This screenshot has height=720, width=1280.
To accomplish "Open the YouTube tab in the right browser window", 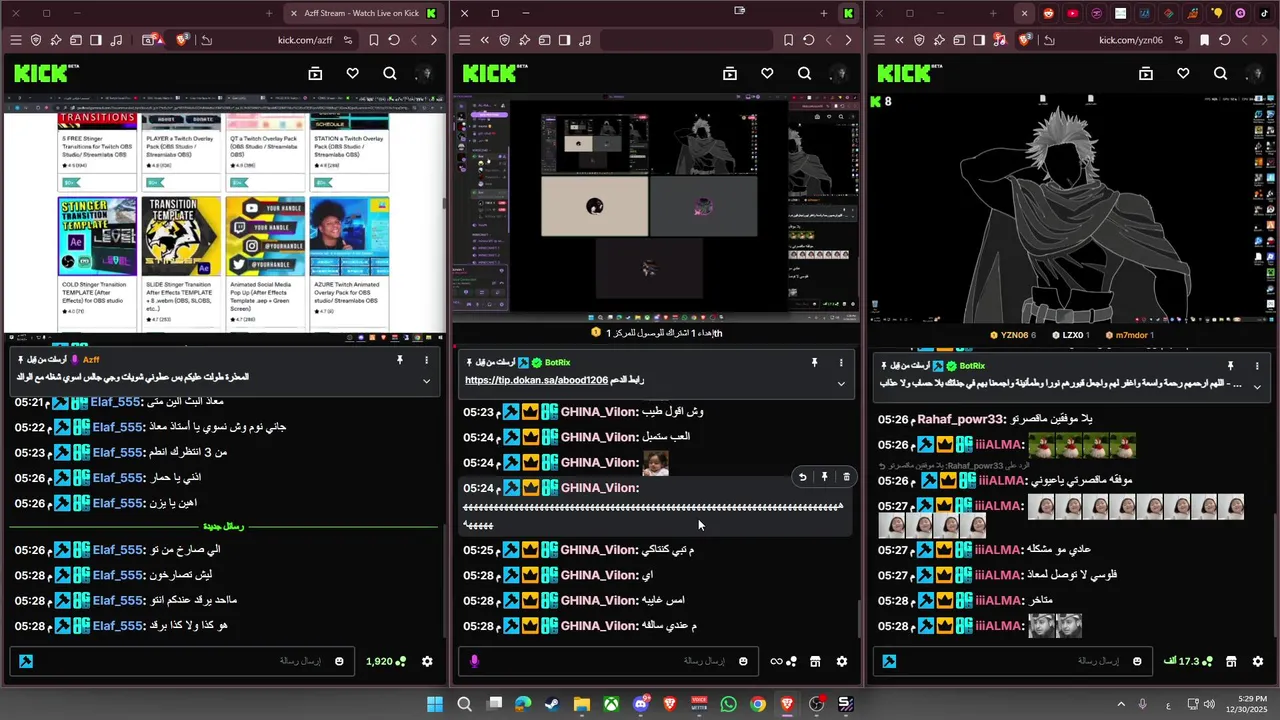I will pyautogui.click(x=1073, y=13).
